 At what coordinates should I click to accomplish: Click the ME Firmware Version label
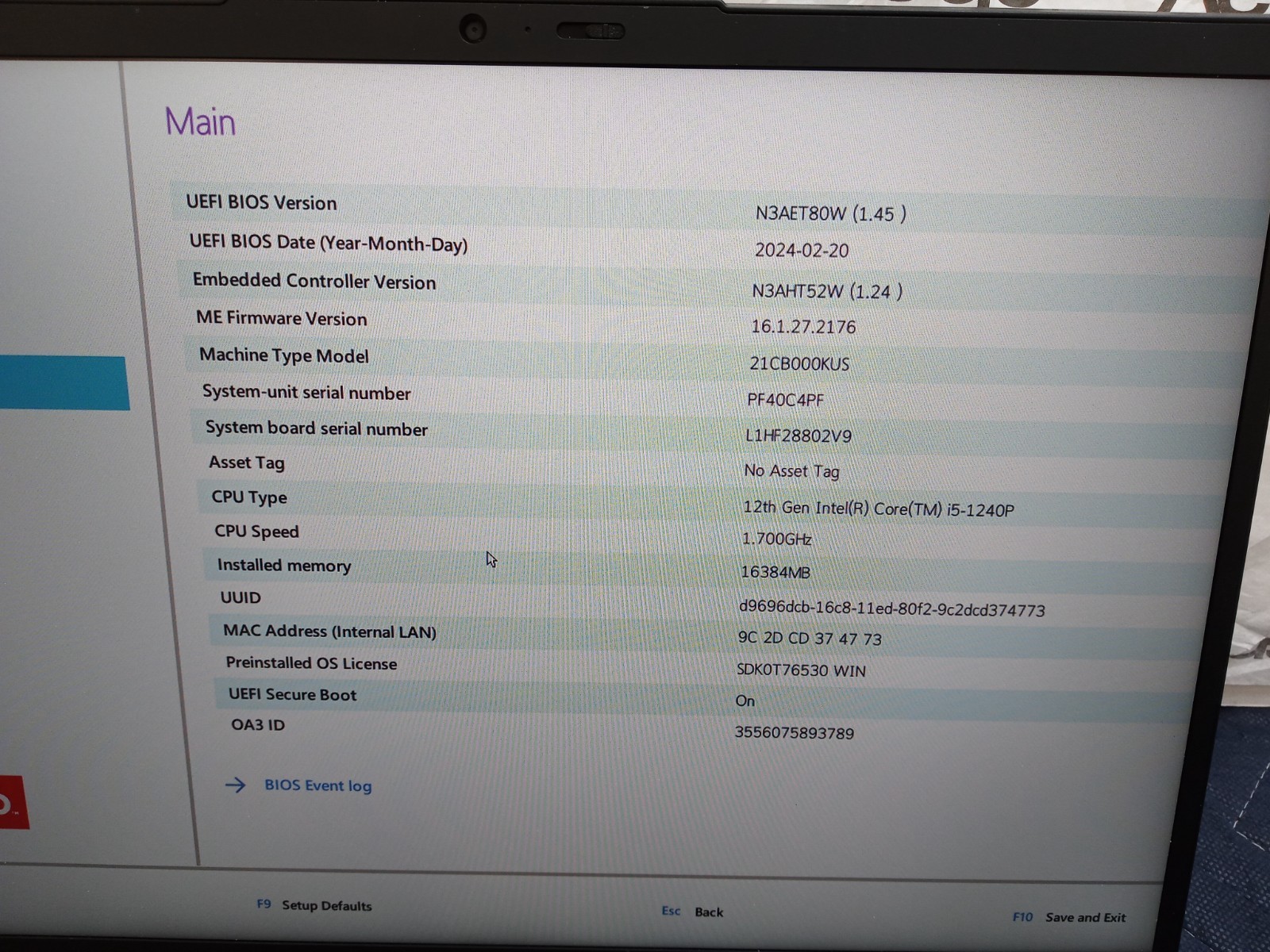click(282, 318)
